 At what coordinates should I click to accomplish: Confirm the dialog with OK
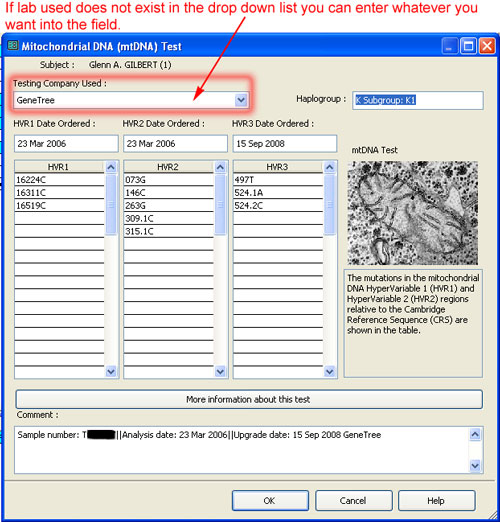point(270,500)
